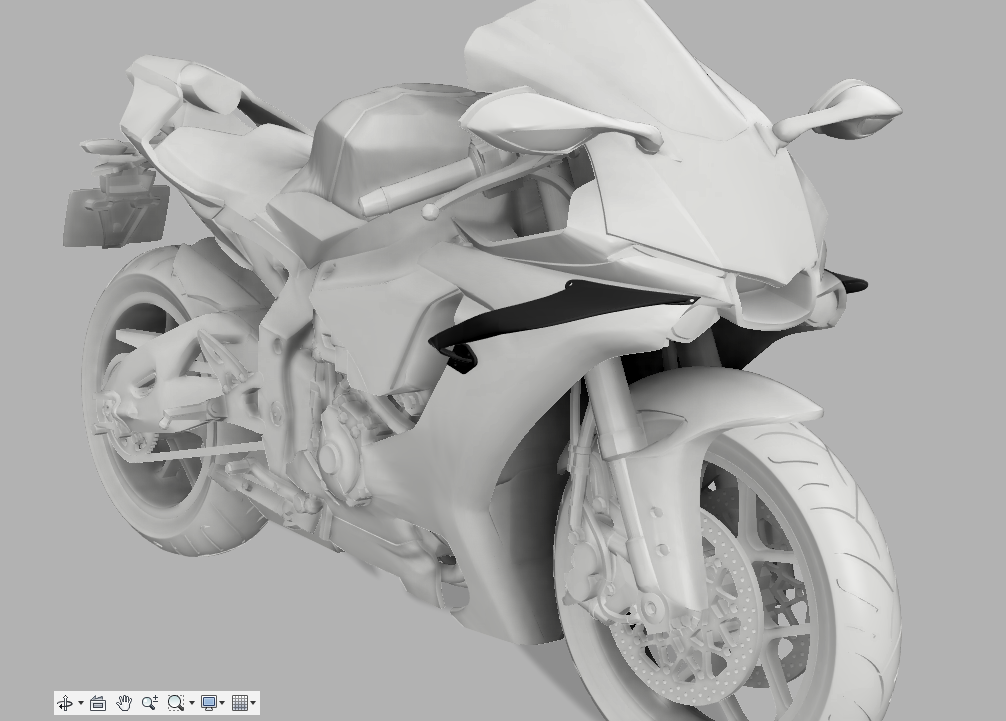The height and width of the screenshot is (721, 1006).
Task: Click the Home standard view icon
Action: coord(97,702)
